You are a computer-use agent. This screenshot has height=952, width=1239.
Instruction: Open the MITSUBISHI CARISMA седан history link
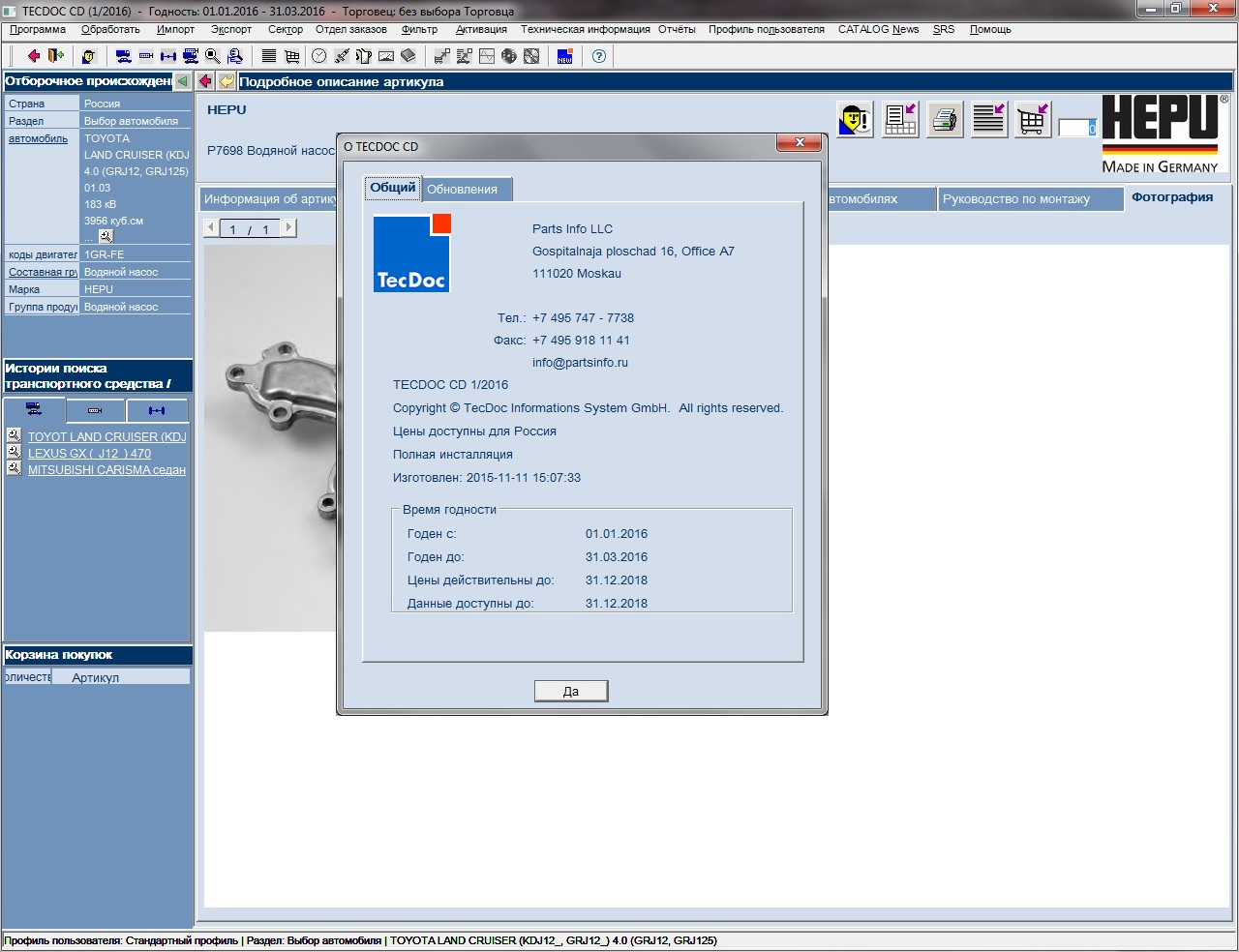106,470
